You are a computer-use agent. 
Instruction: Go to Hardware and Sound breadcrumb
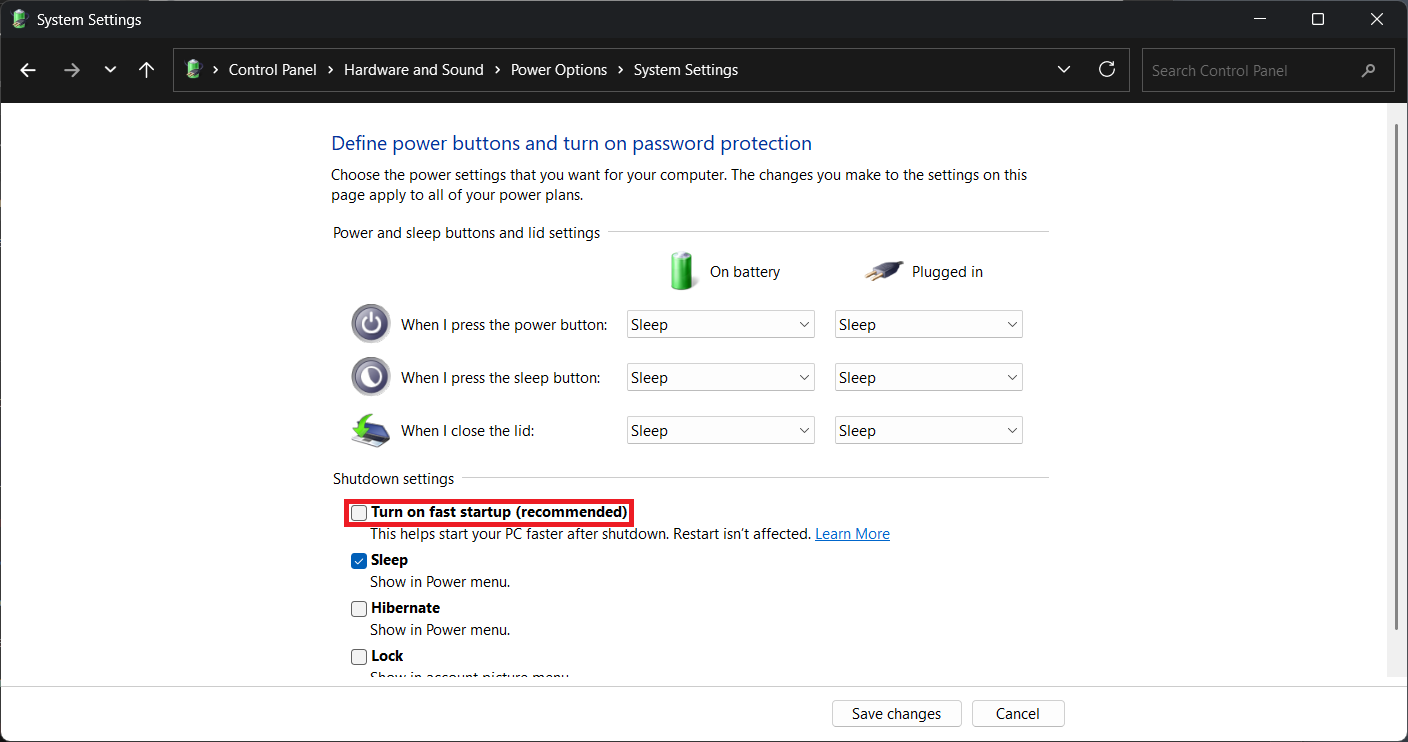point(413,70)
